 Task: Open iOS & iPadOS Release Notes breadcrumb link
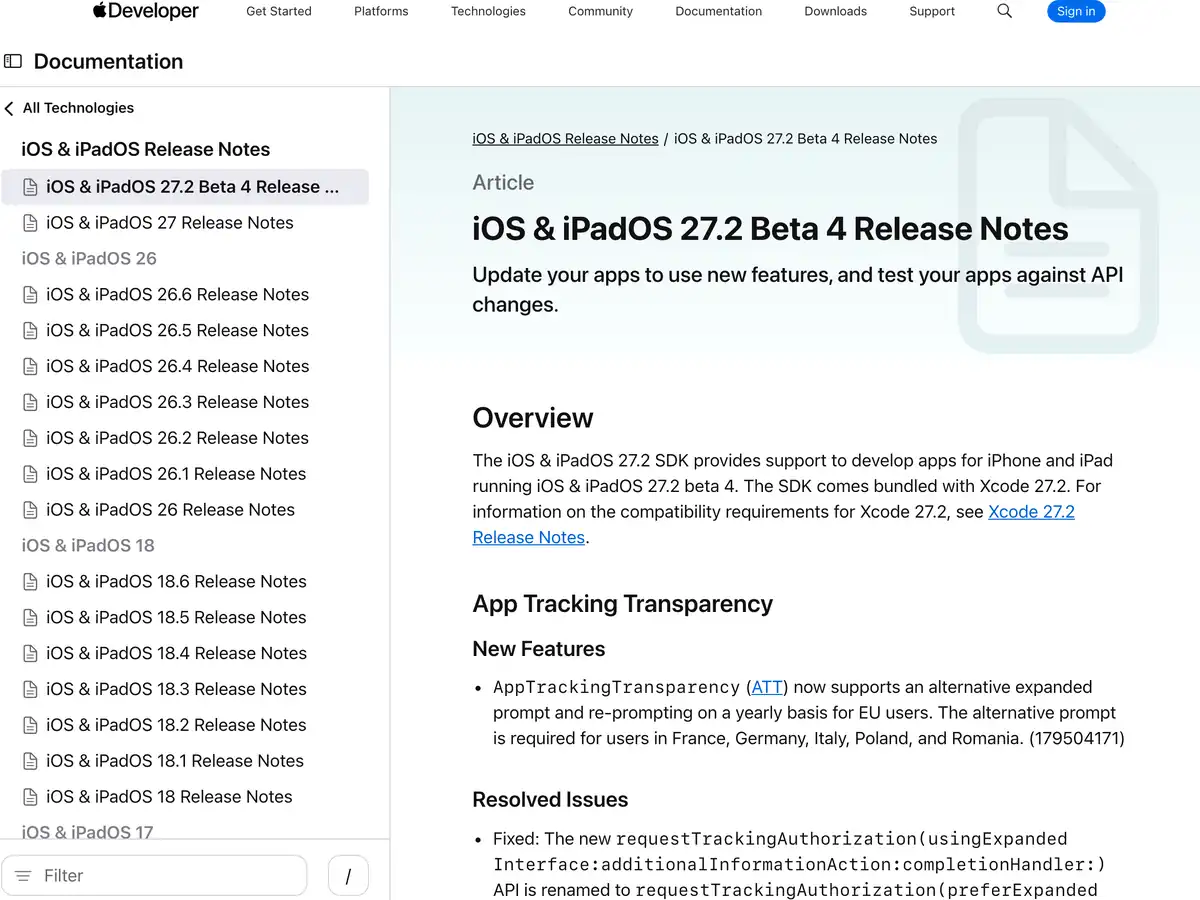point(565,139)
